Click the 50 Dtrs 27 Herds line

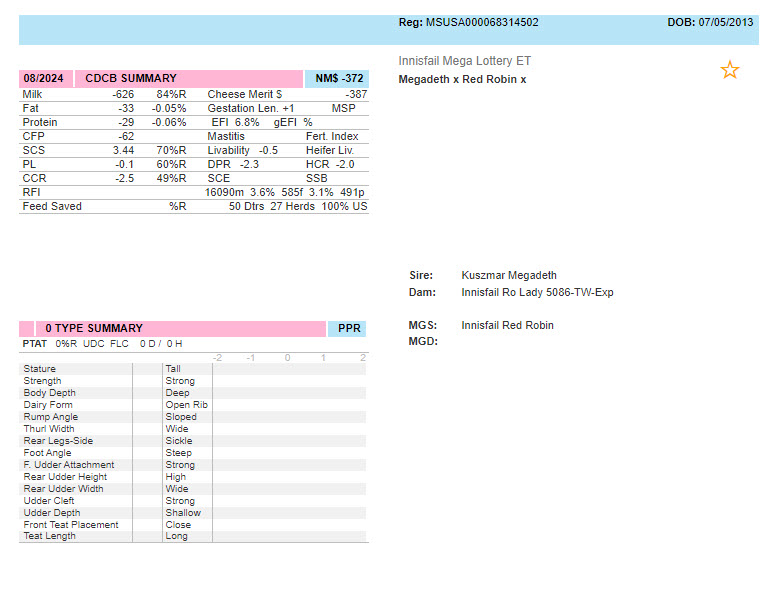(x=298, y=206)
